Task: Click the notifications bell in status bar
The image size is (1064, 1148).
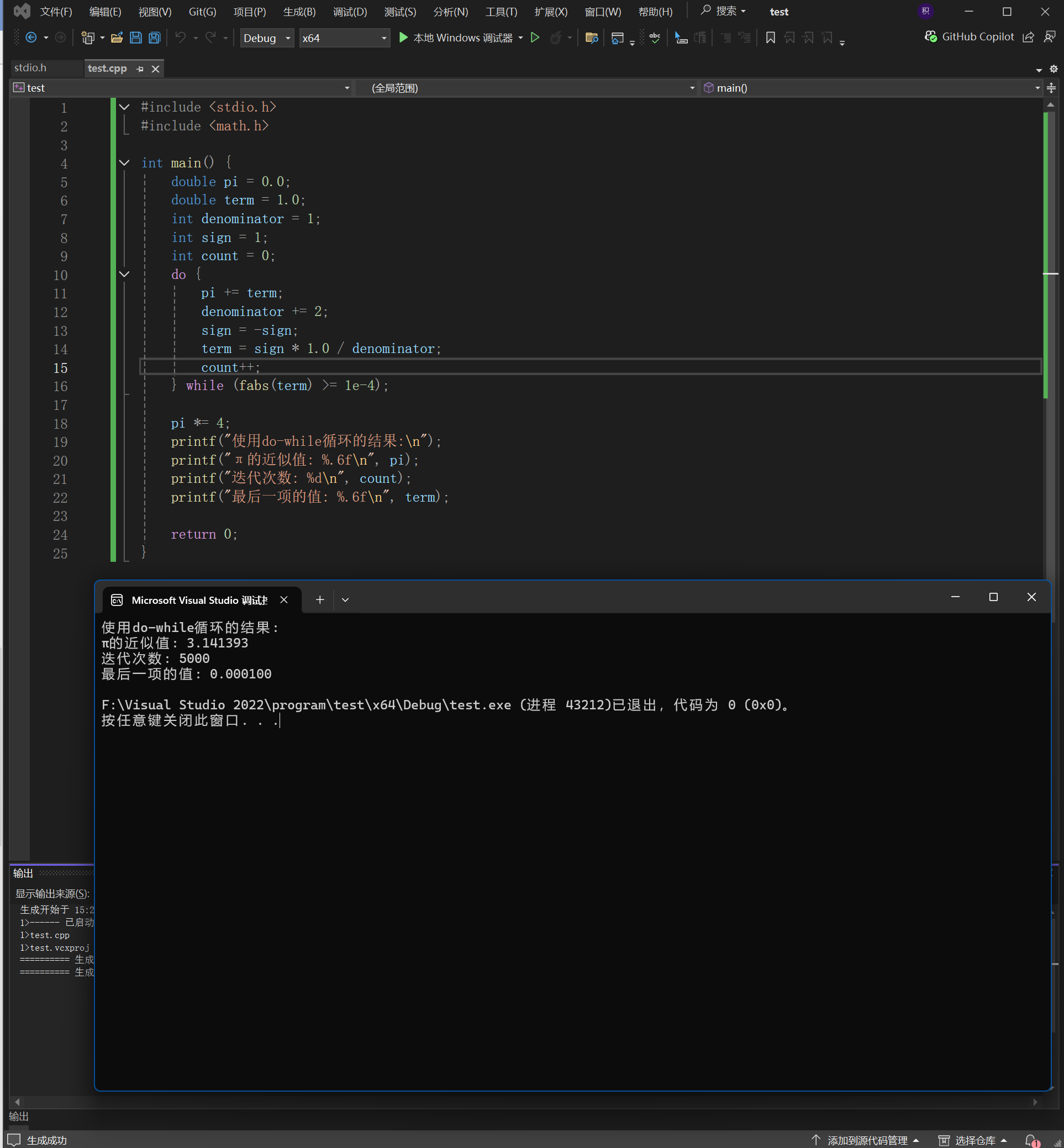Action: [x=1031, y=1140]
